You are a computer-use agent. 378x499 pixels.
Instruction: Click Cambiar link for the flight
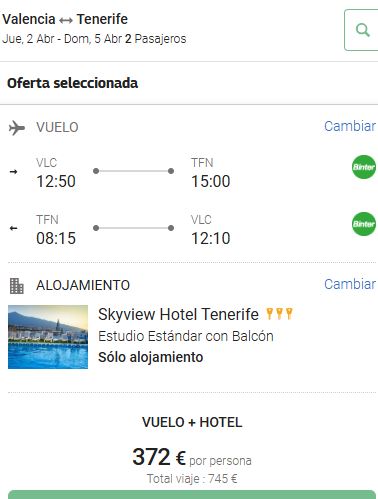click(x=350, y=126)
